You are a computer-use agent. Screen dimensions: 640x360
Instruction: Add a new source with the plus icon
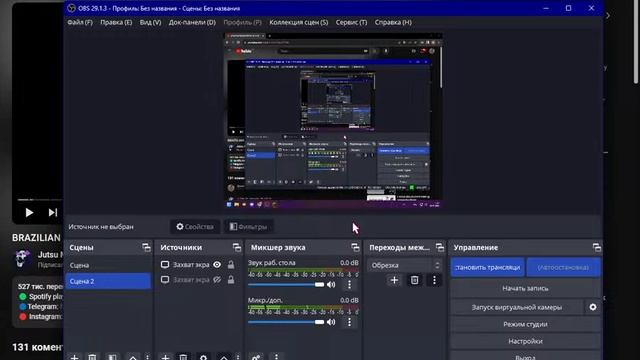point(165,357)
